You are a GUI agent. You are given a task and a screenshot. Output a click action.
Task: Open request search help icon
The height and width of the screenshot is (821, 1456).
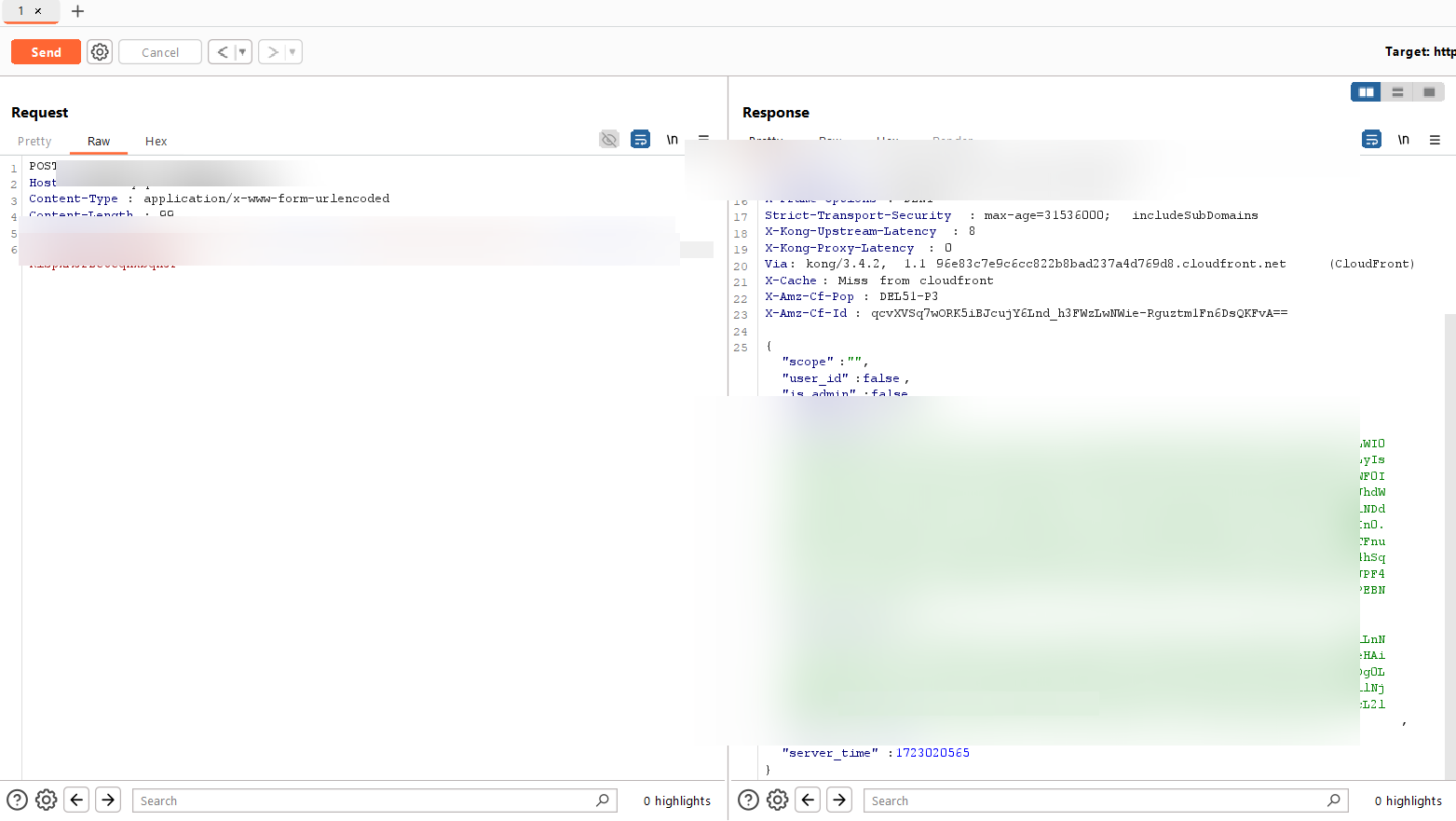[18, 800]
